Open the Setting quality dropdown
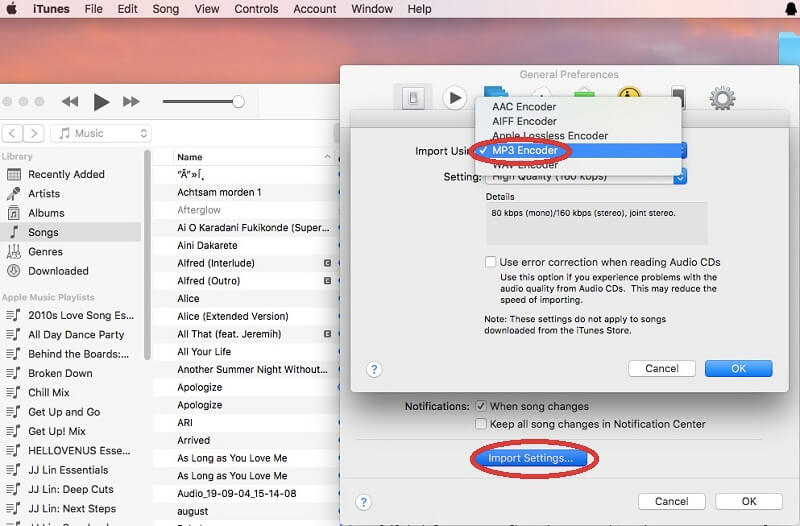The height and width of the screenshot is (526, 800). pyautogui.click(x=586, y=177)
